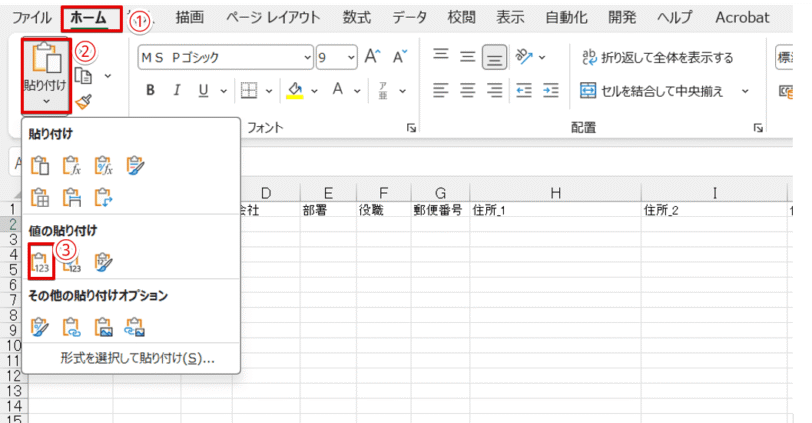Decrease font size with the small A icon

click(399, 56)
